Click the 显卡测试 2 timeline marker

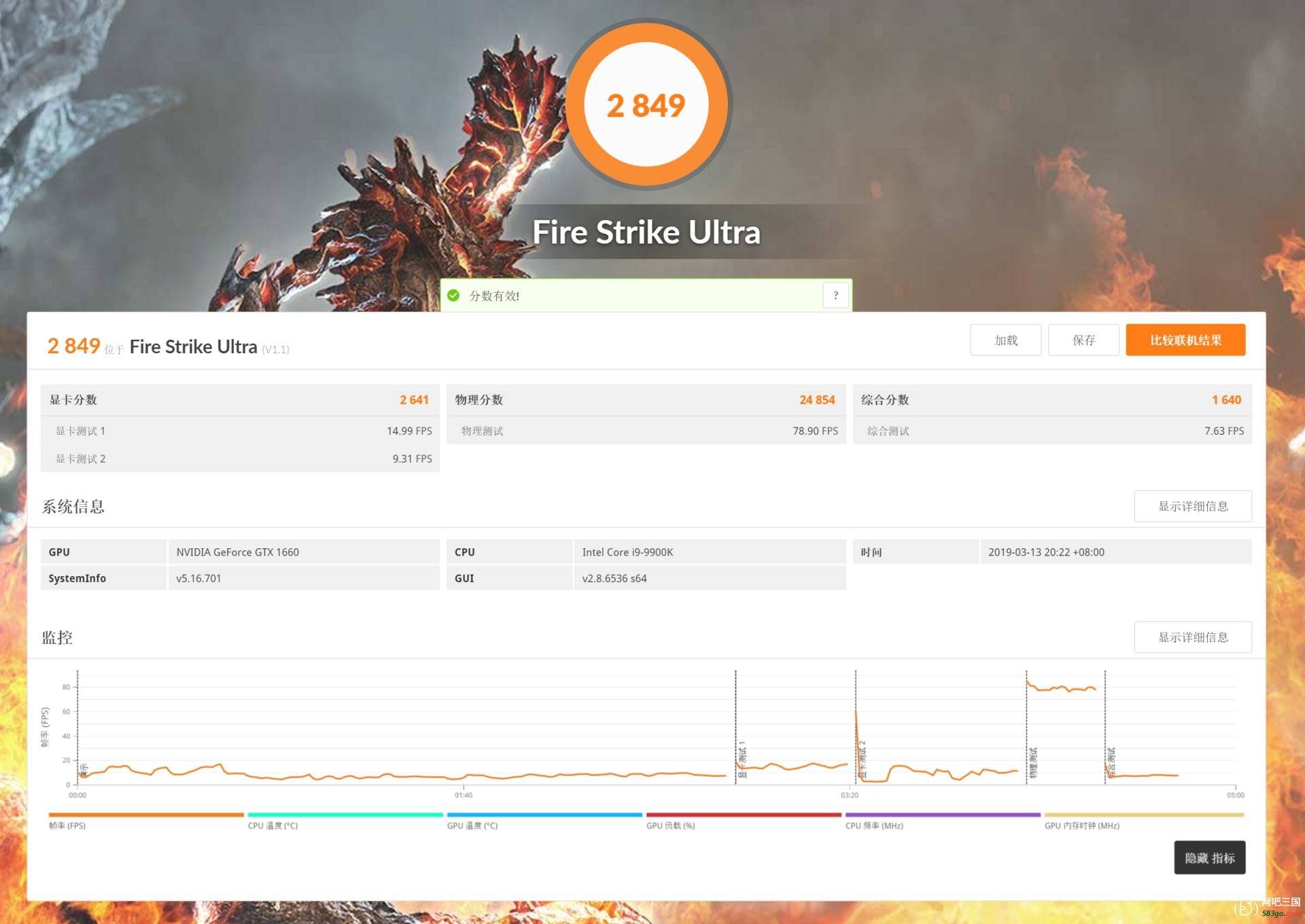(863, 760)
